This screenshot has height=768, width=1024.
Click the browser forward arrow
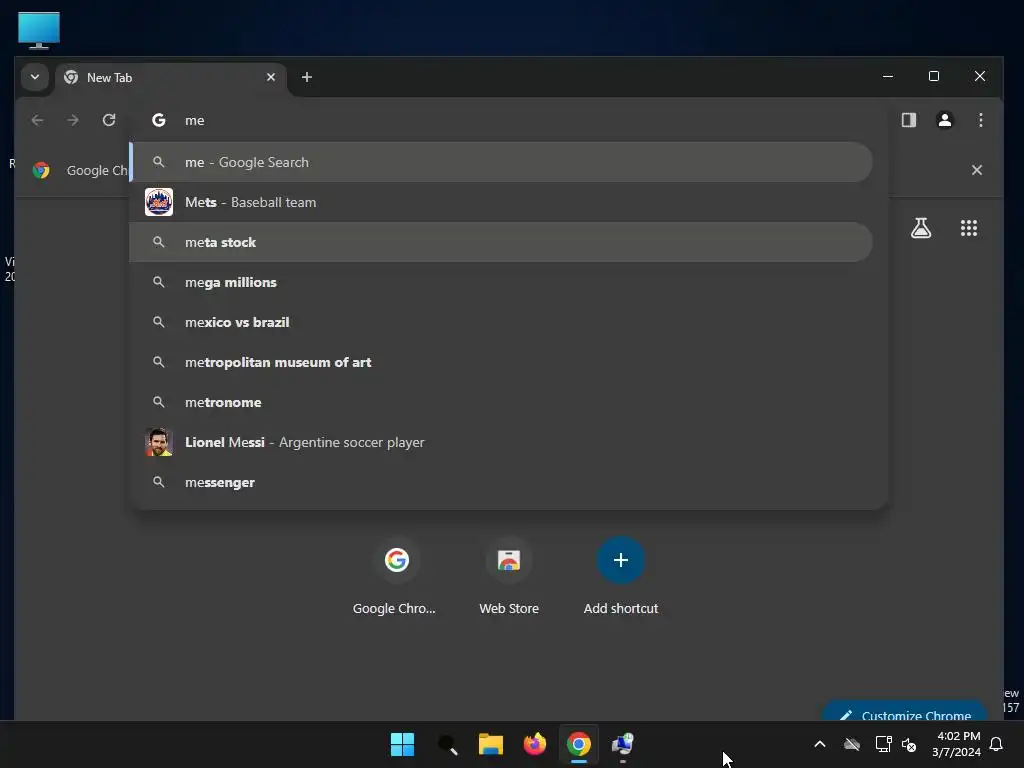tap(73, 120)
